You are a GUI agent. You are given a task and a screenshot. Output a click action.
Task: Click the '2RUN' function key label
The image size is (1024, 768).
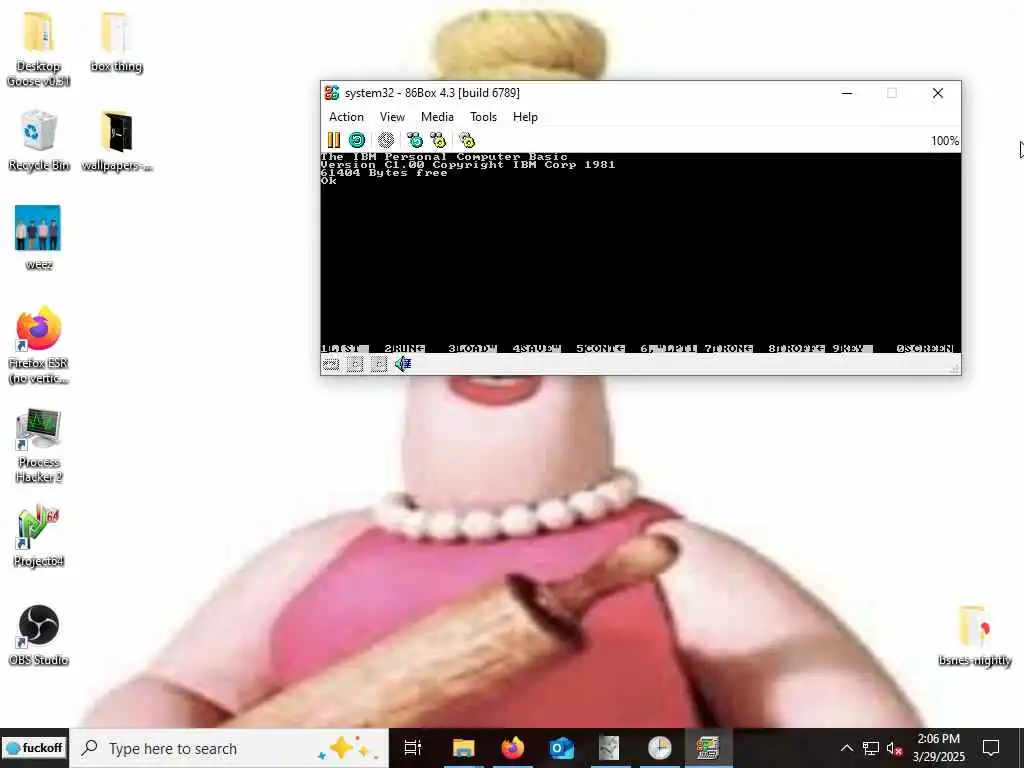(405, 348)
